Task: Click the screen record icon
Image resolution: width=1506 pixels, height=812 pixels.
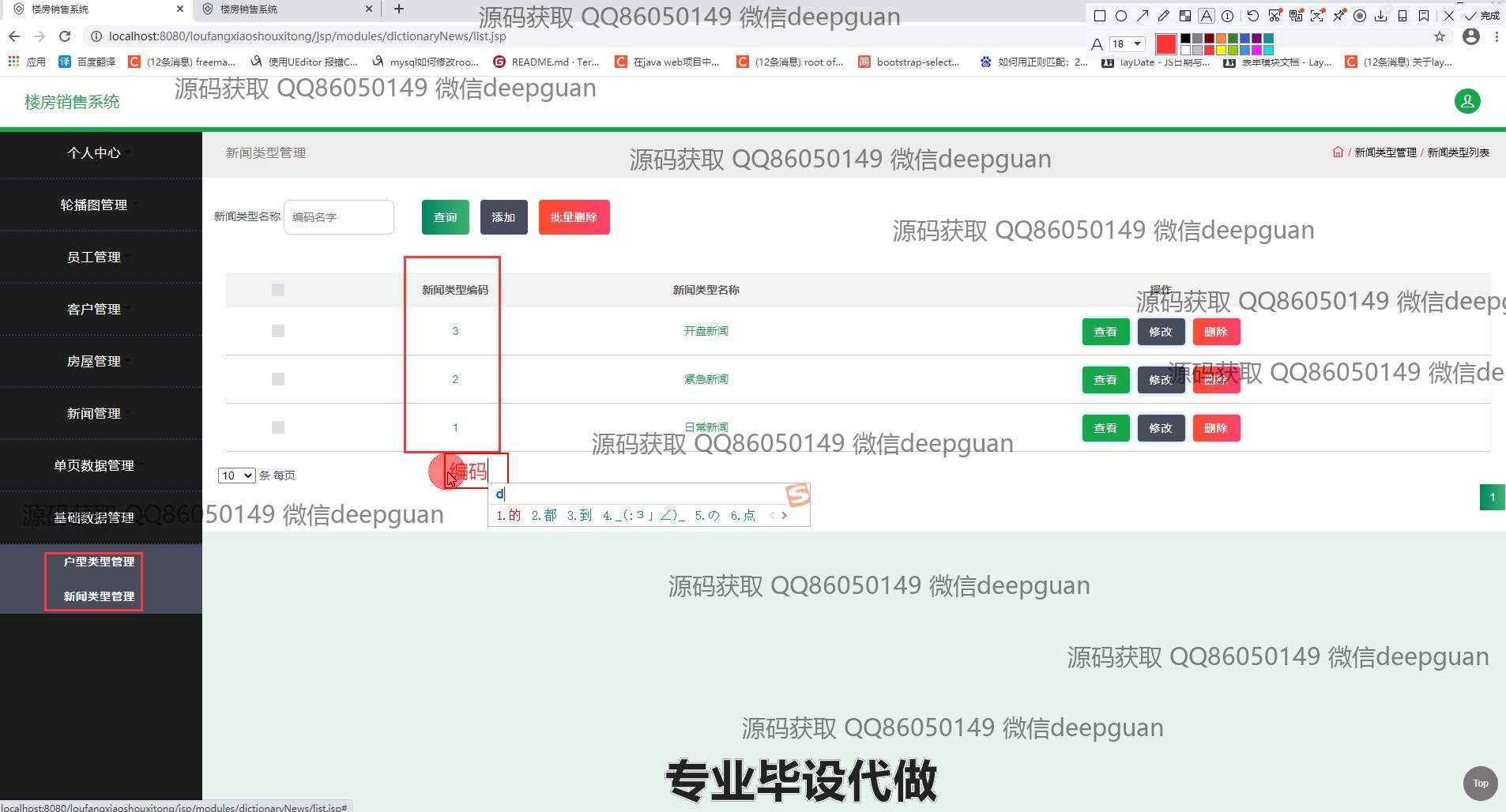Action: coord(1360,16)
